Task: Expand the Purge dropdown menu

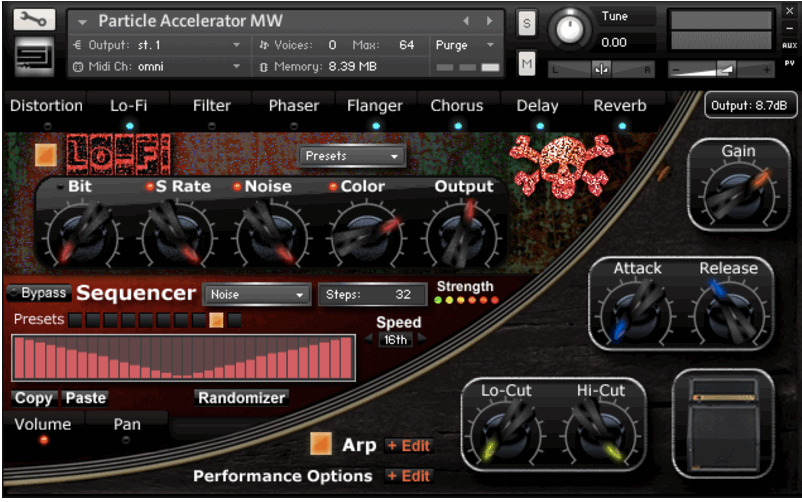Action: 465,45
